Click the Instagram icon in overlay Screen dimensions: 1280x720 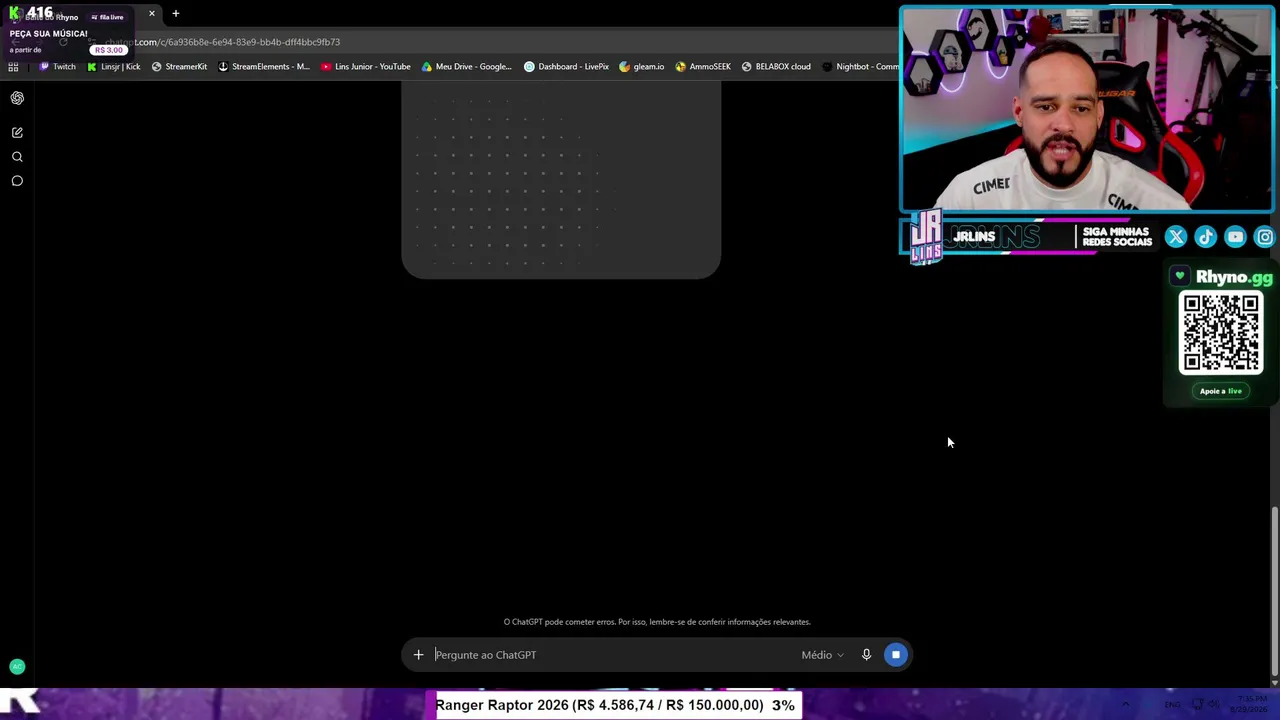(x=1265, y=237)
